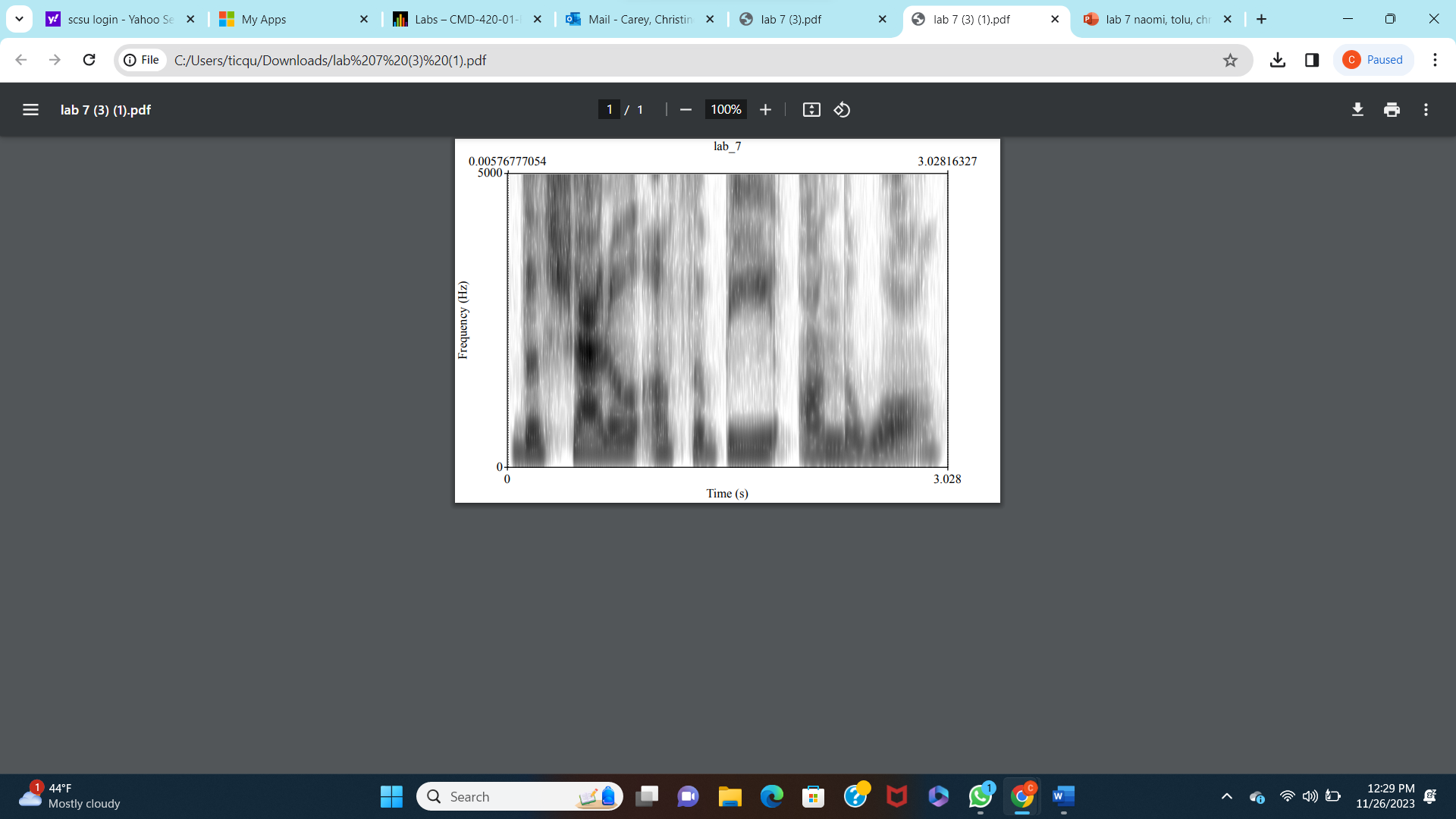Reload the current page
Image resolution: width=1456 pixels, height=819 pixels.
click(89, 59)
